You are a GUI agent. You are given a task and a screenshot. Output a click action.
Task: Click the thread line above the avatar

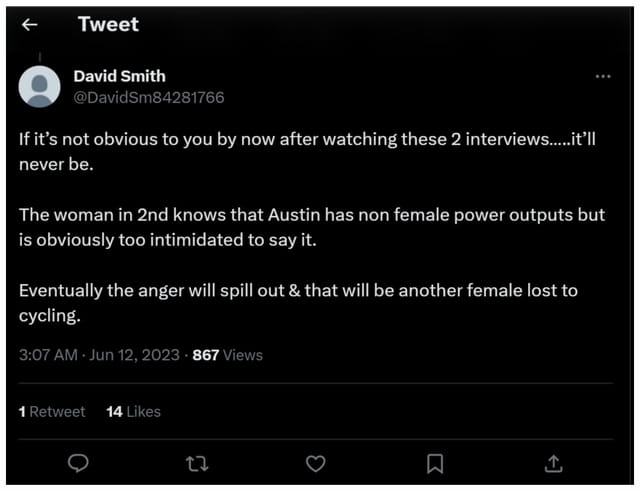point(40,56)
